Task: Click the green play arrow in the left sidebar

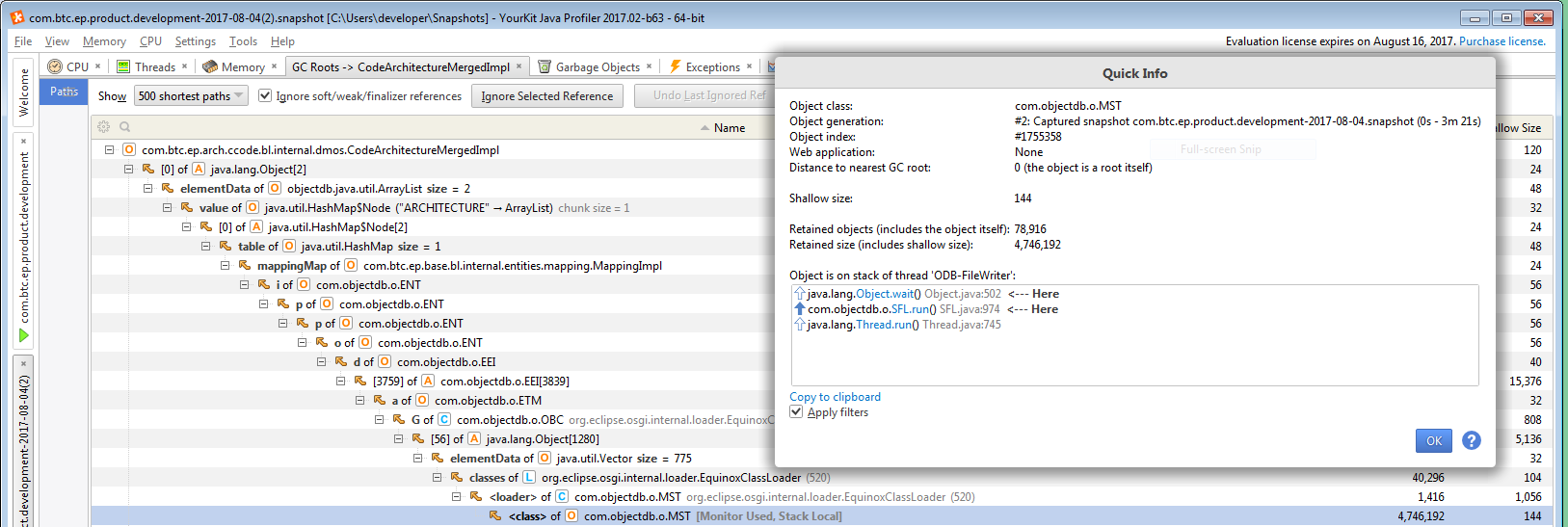Action: pyautogui.click(x=24, y=335)
